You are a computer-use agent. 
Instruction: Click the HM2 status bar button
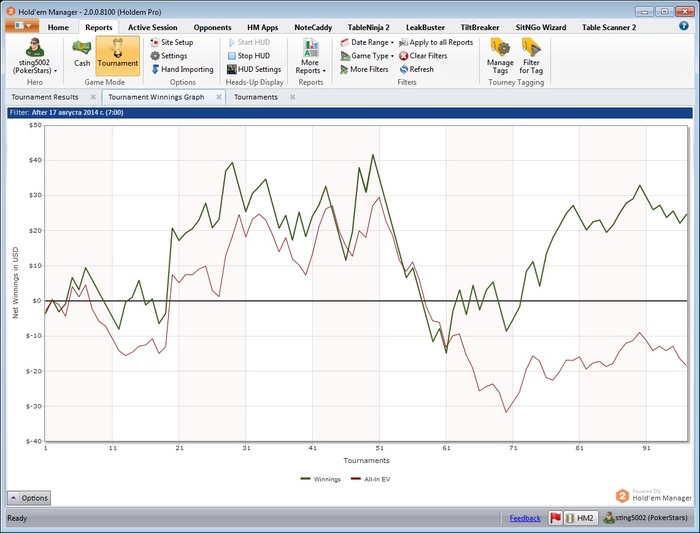(x=581, y=518)
